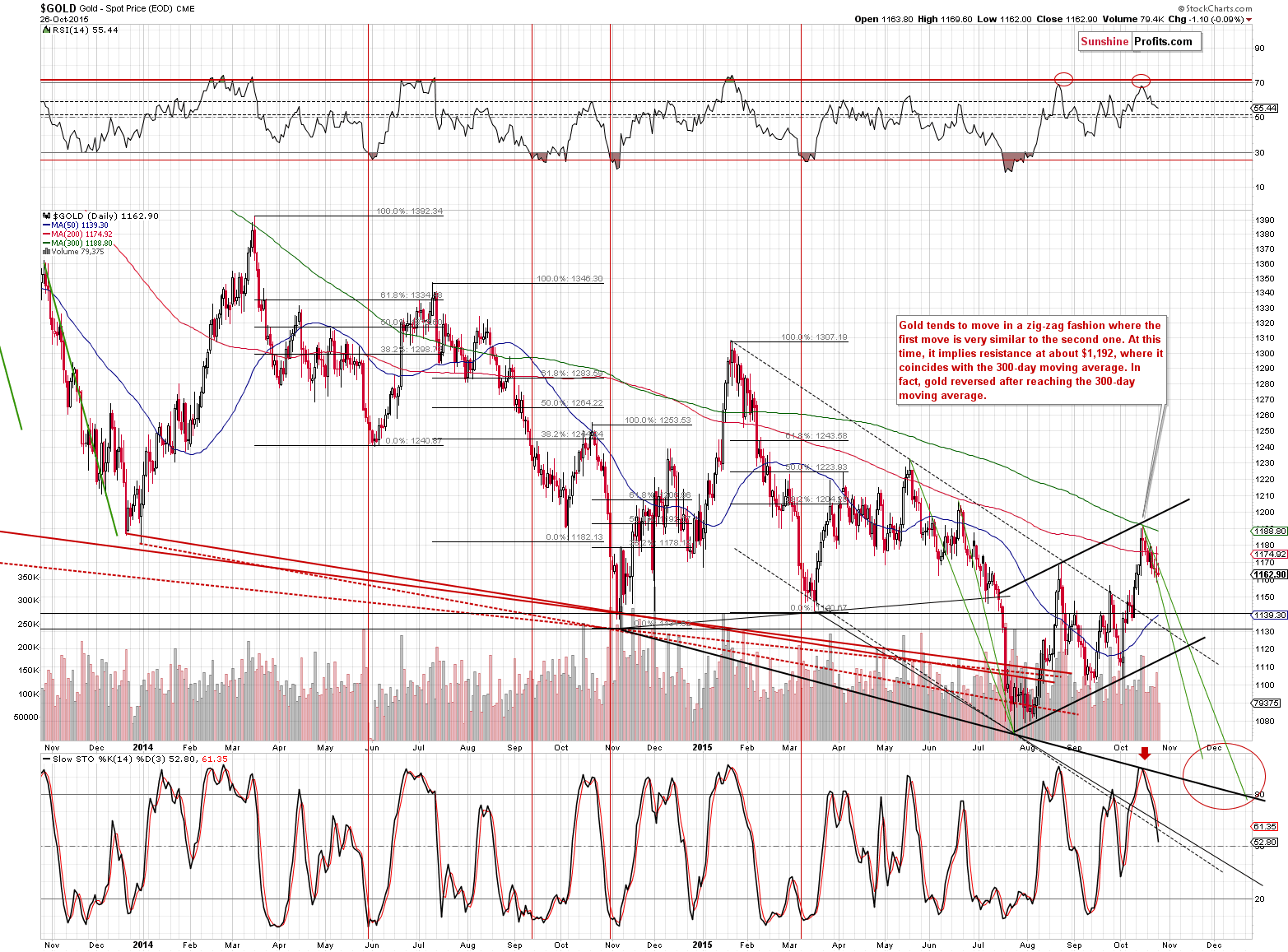1288x952 pixels.
Task: Click the High 1169.60 value in header
Action: click(945, 19)
